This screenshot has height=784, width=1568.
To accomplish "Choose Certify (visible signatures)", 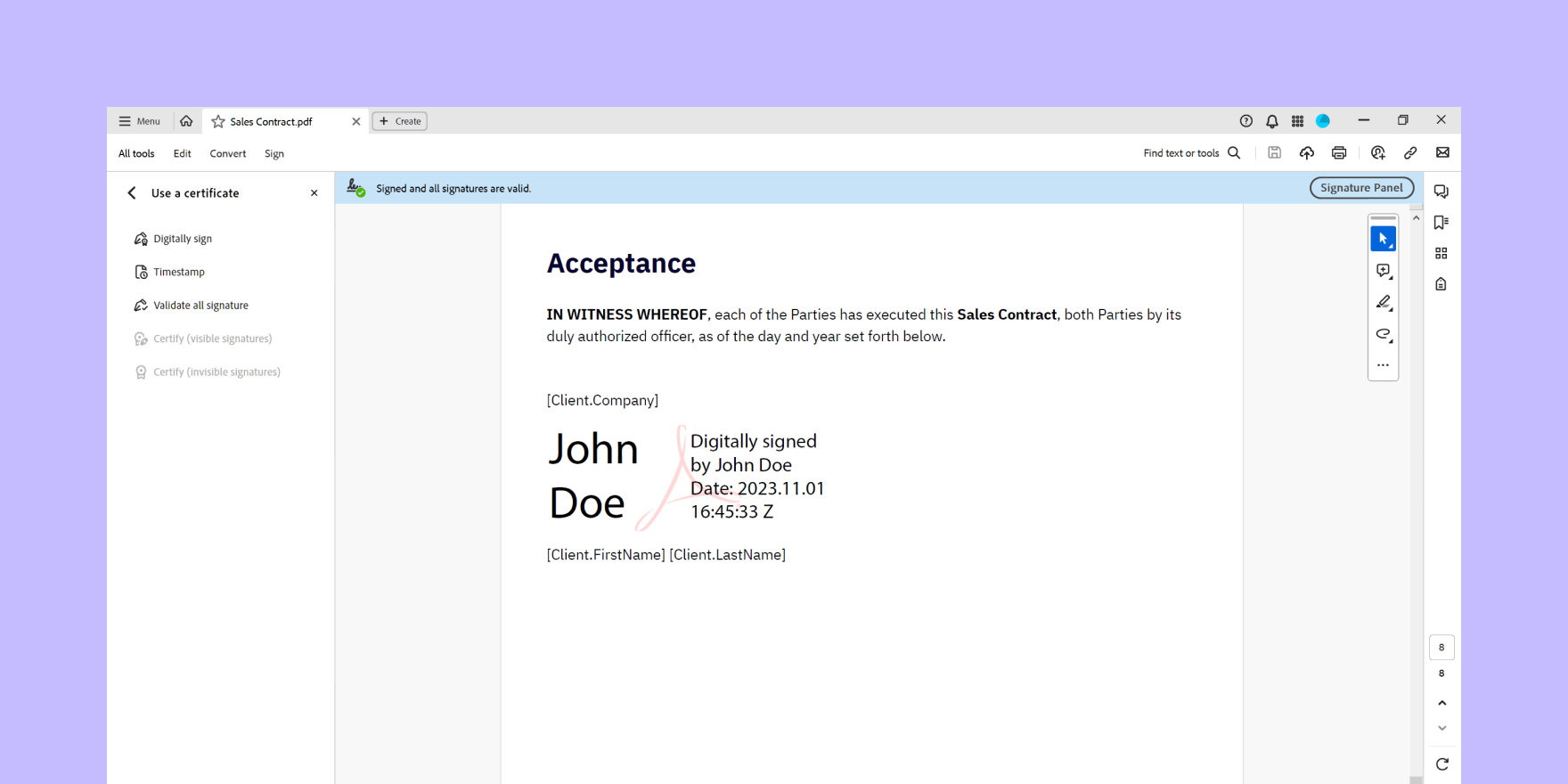I will click(x=203, y=339).
